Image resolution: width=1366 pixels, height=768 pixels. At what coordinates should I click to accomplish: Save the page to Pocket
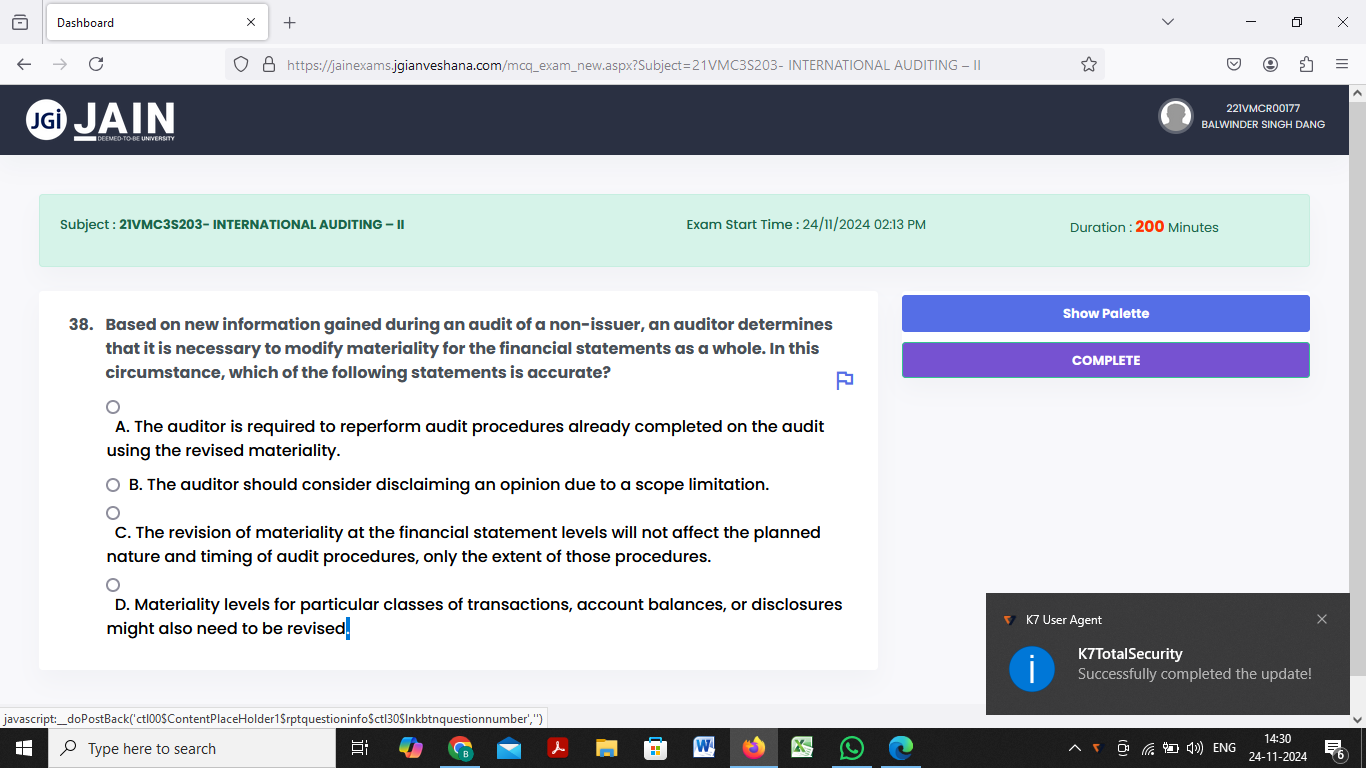click(x=1234, y=64)
